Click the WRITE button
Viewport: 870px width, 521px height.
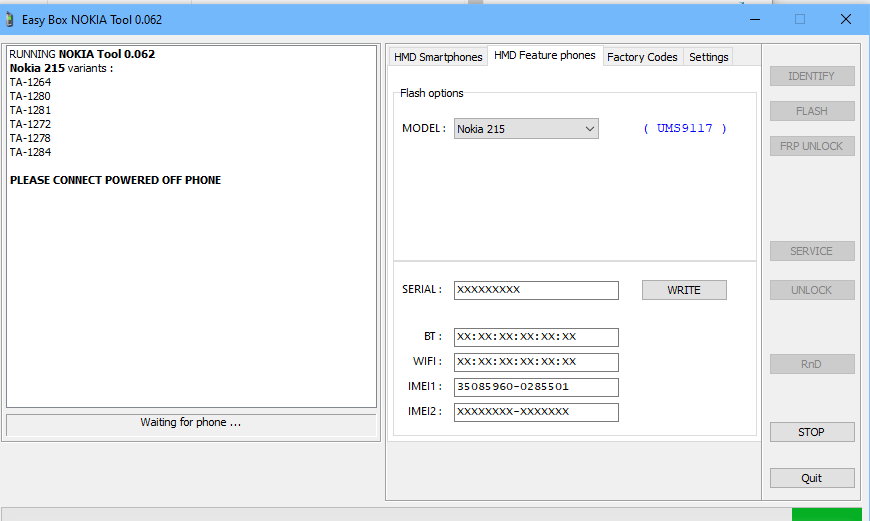[684, 290]
